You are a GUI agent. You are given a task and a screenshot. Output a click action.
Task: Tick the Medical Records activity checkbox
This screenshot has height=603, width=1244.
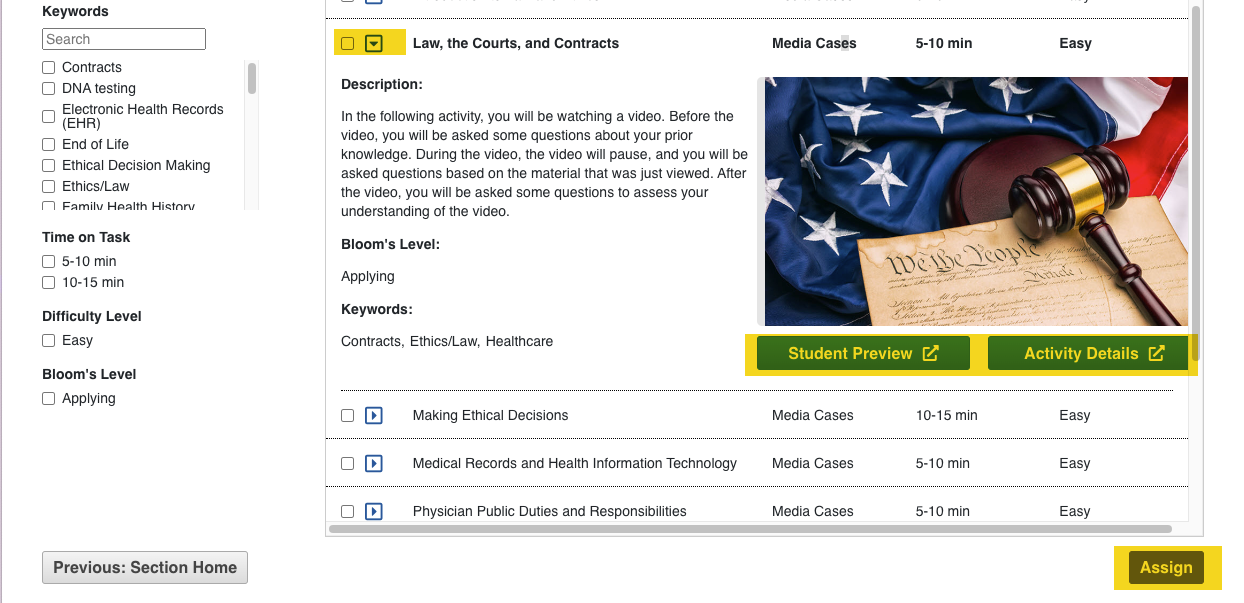[348, 464]
